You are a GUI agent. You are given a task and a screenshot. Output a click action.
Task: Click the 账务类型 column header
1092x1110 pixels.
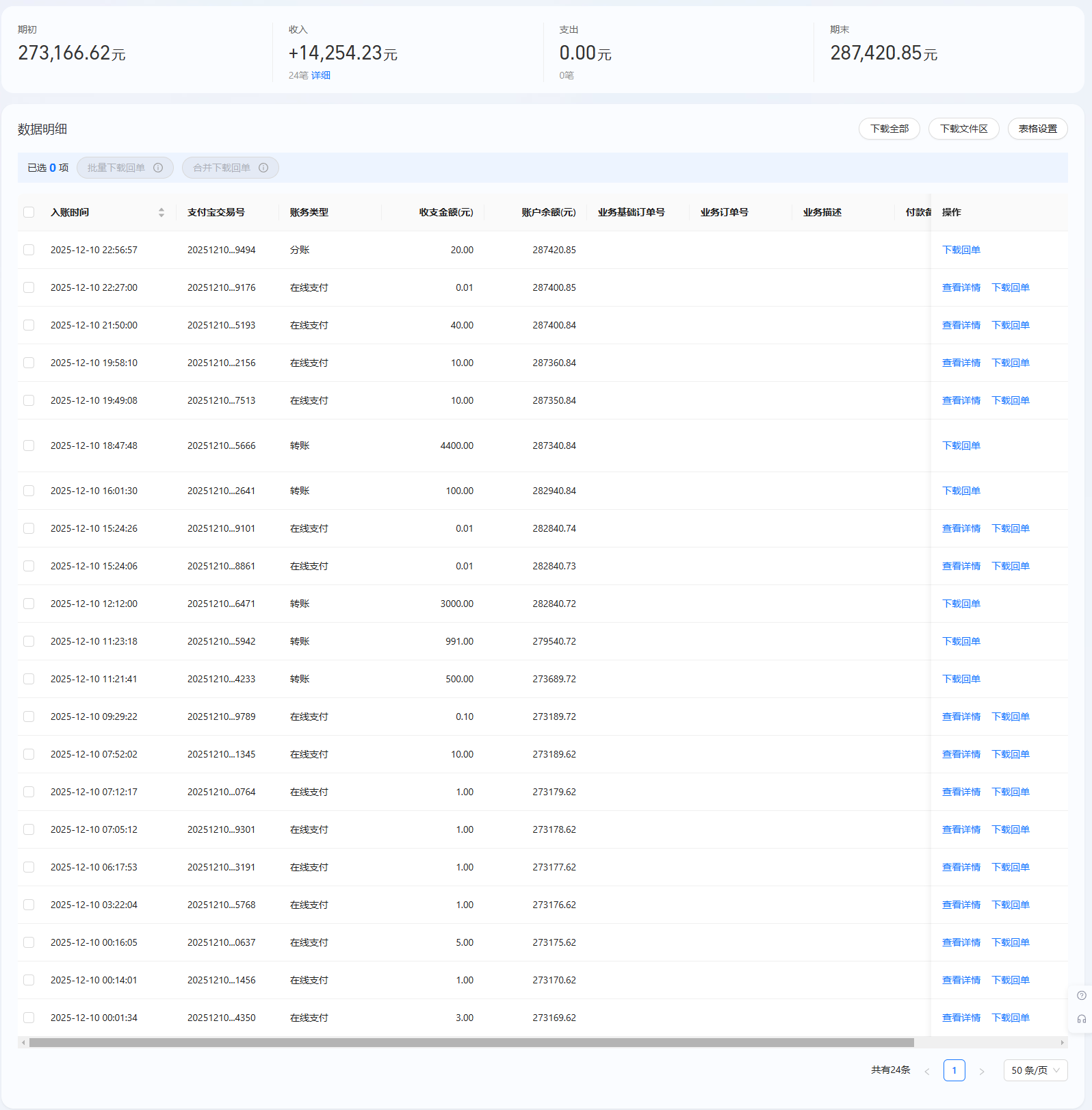[309, 212]
